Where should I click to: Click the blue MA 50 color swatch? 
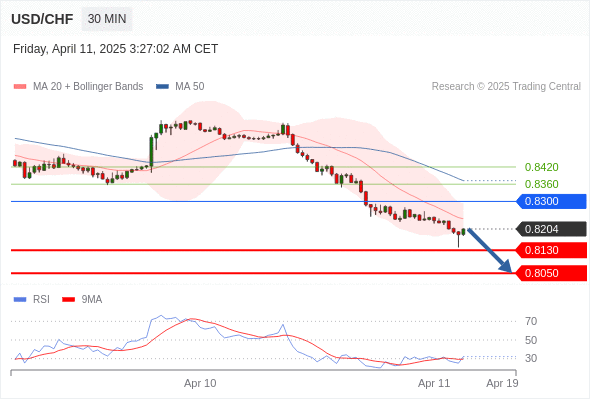pyautogui.click(x=162, y=87)
